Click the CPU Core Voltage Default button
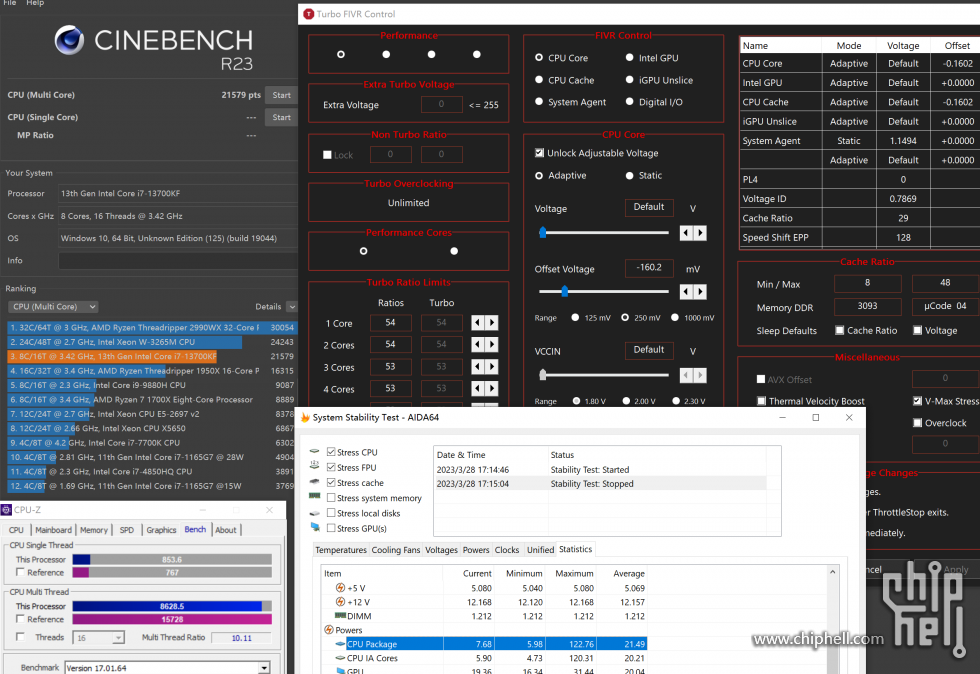 pyautogui.click(x=649, y=207)
